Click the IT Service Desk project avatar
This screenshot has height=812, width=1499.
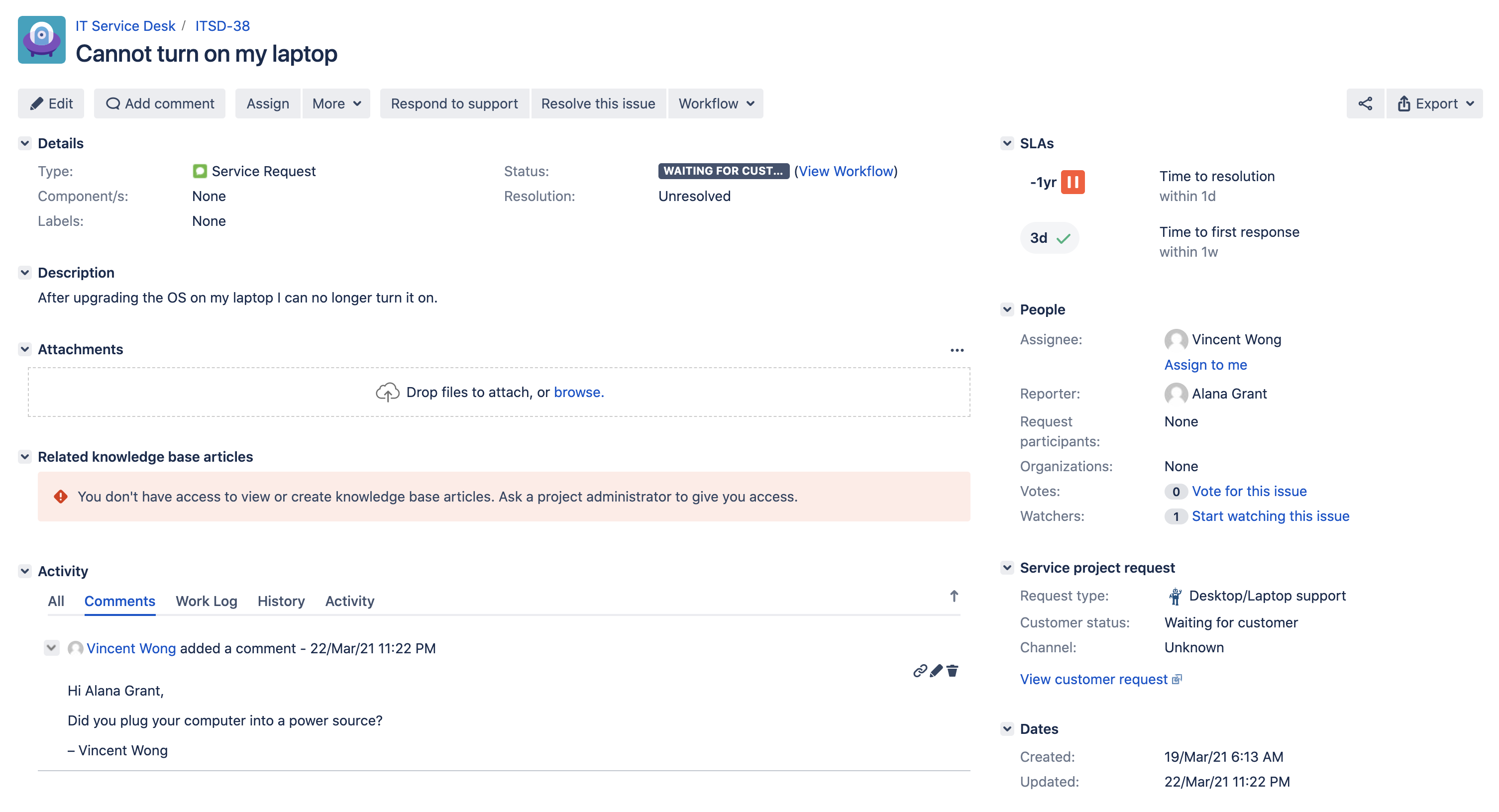click(41, 39)
